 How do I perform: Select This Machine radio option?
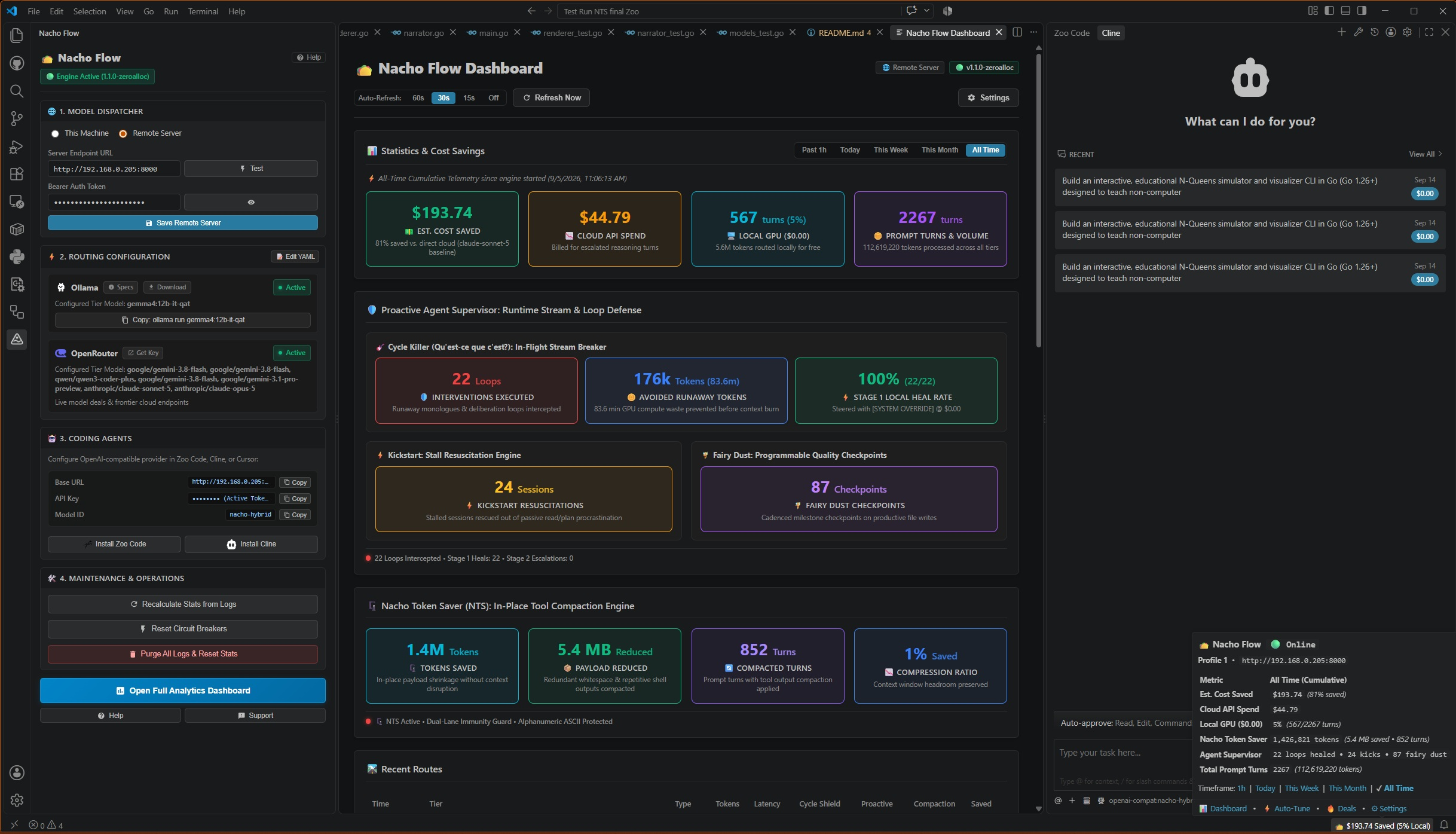click(x=55, y=133)
